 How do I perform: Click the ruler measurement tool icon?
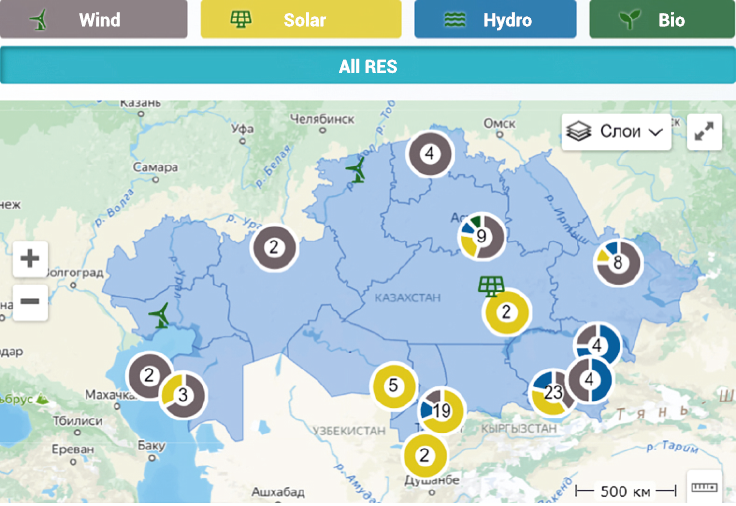pos(705,487)
